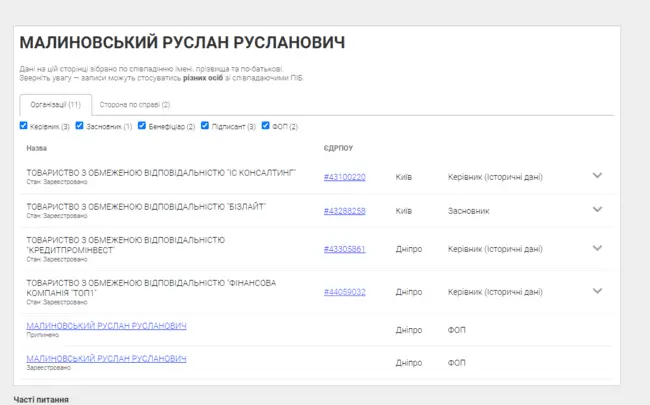Image resolution: width=650 pixels, height=405 pixels.
Task: Disable the Підписант (3) filter checkbox
Action: pyautogui.click(x=205, y=126)
